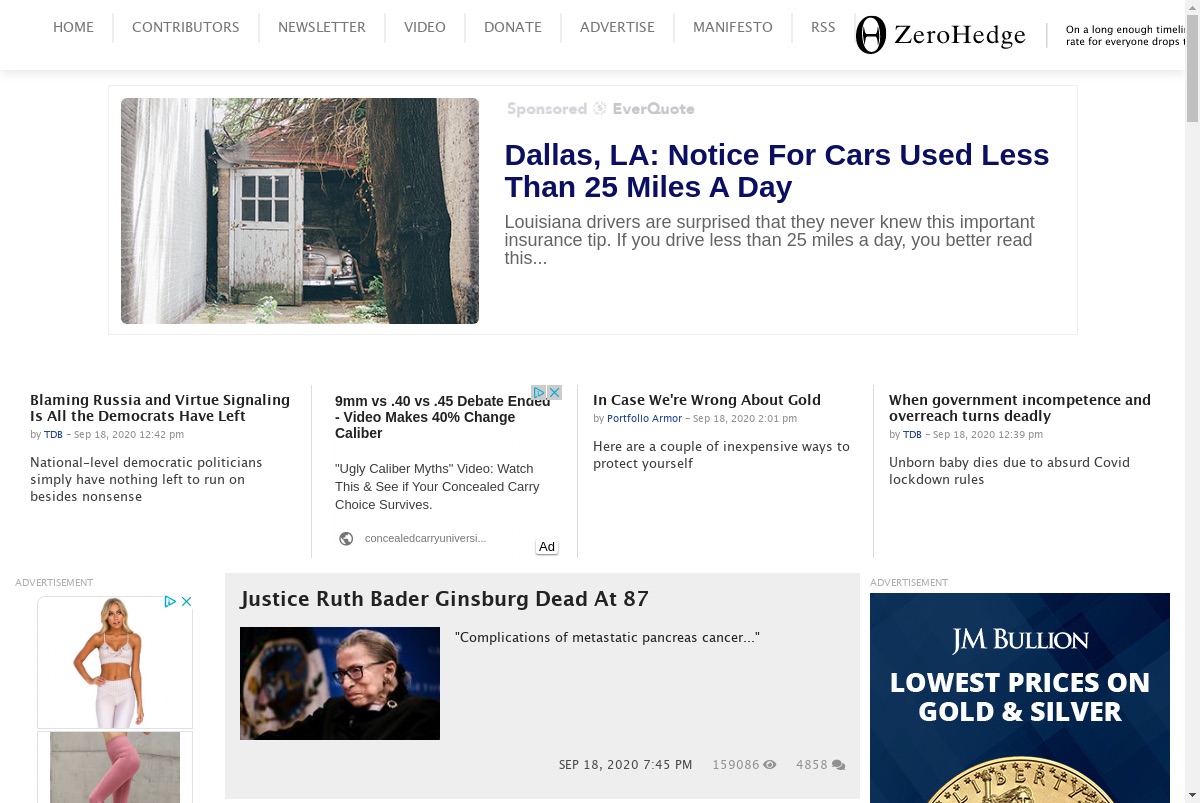Viewport: 1200px width, 803px height.
Task: Click AdChoices triangle on caliber ad
Action: pyautogui.click(x=539, y=393)
